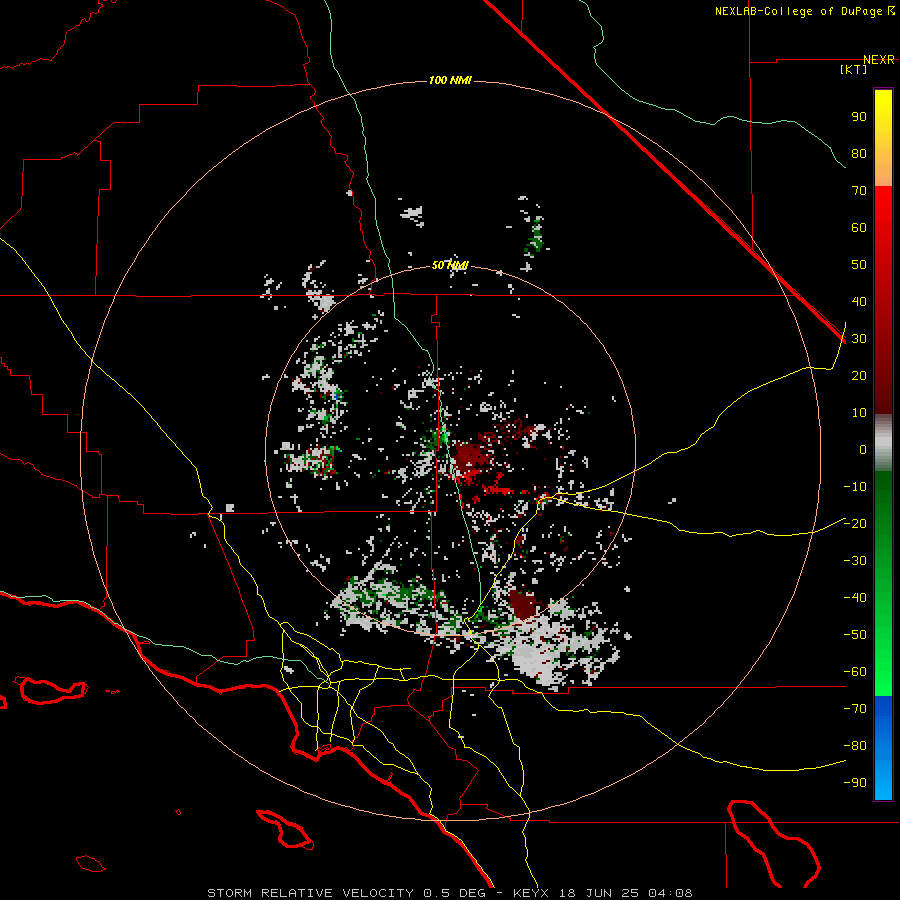
Task: Click the 40 value on the velocity scale
Action: (859, 302)
